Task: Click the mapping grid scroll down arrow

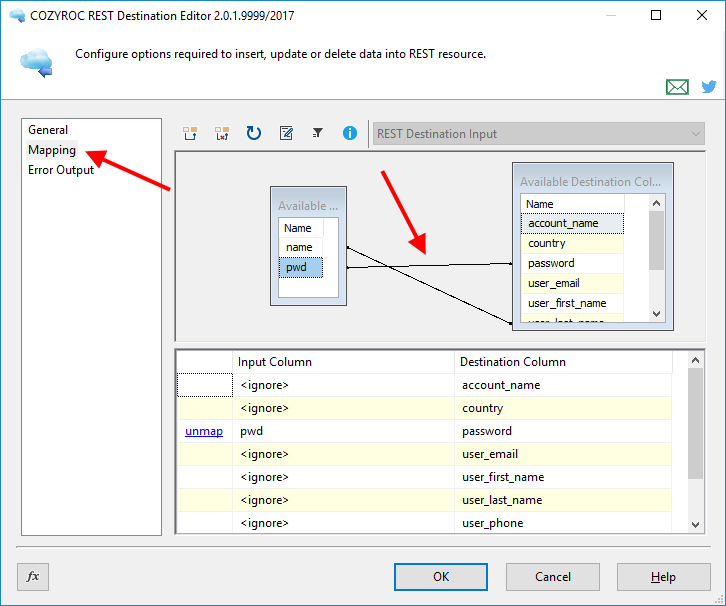Action: click(x=695, y=525)
